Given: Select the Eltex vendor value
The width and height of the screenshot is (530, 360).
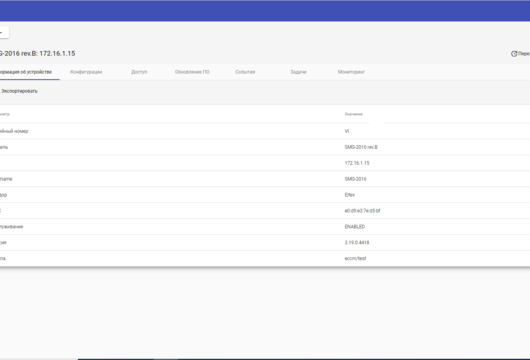Looking at the screenshot, I should point(350,195).
